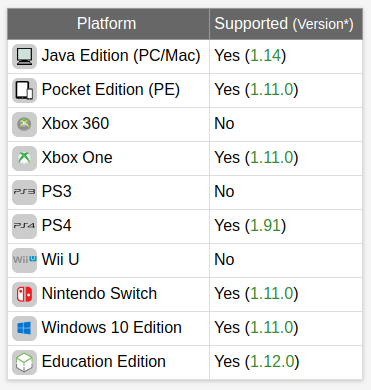
Task: Click the PS4 logo icon
Action: click(x=24, y=226)
